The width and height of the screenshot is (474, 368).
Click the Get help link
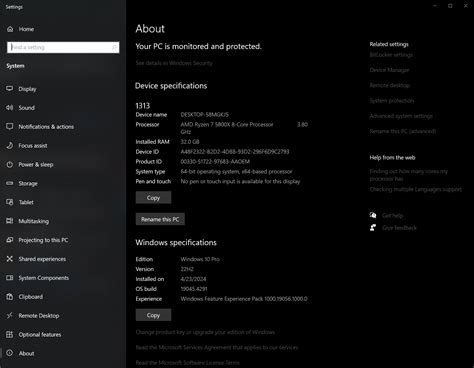[392, 215]
